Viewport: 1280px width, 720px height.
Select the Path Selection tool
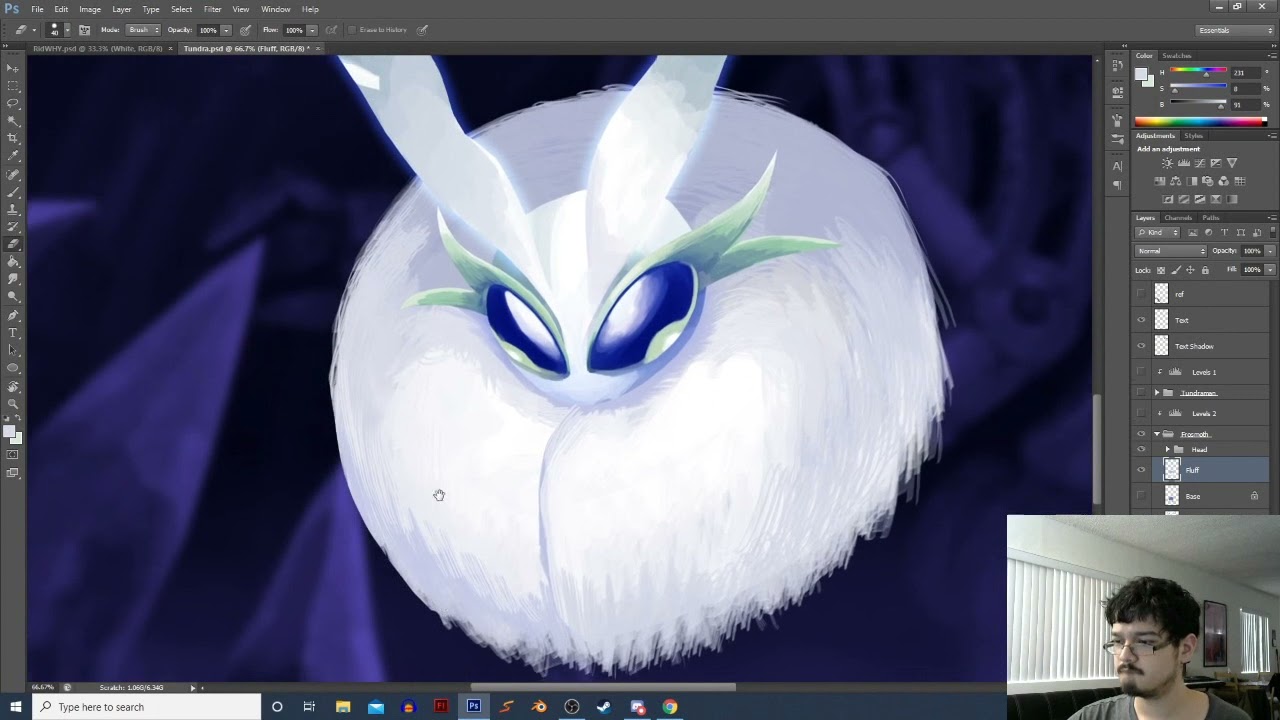13,350
